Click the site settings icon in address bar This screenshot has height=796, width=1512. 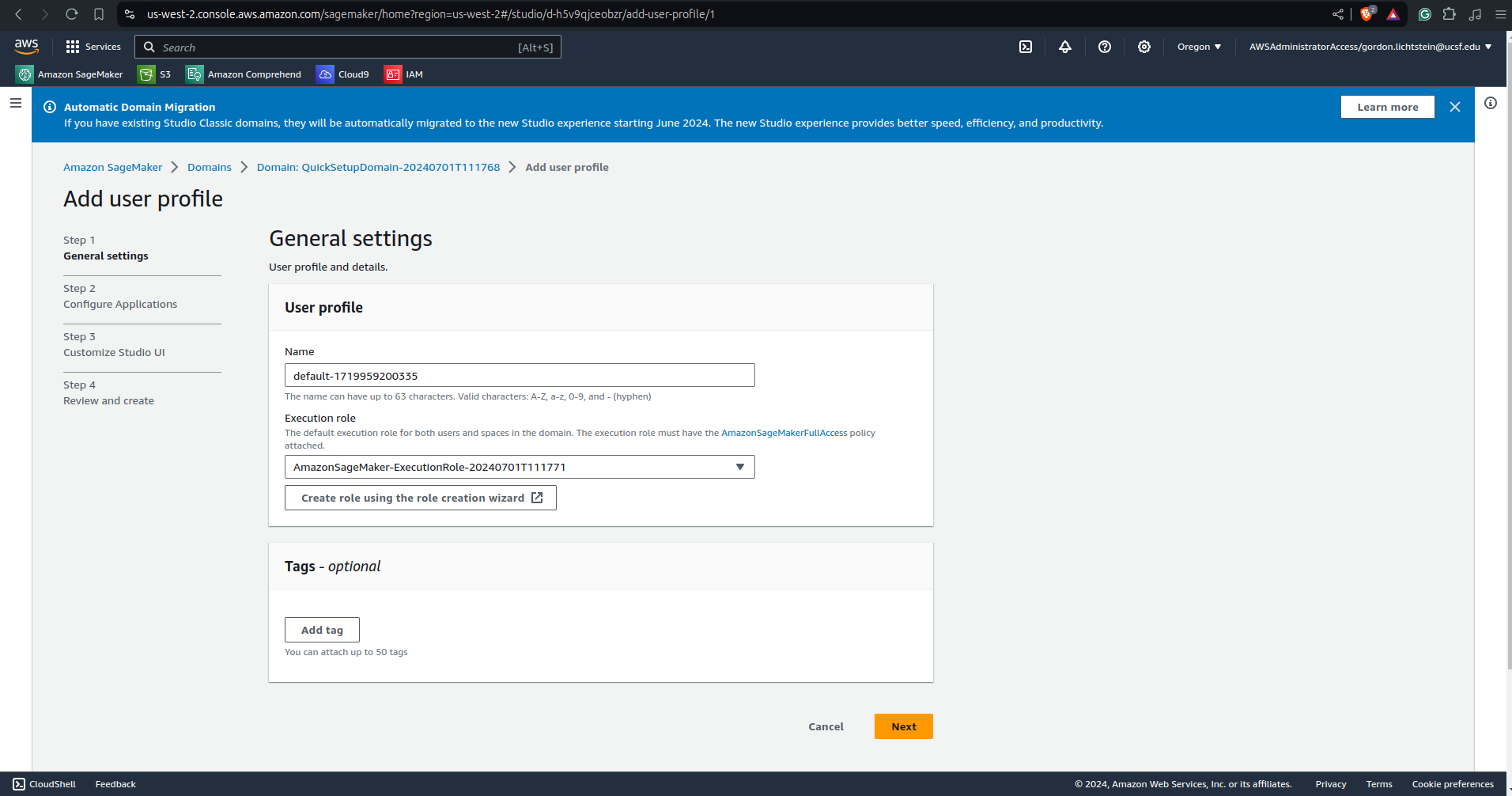pos(130,14)
